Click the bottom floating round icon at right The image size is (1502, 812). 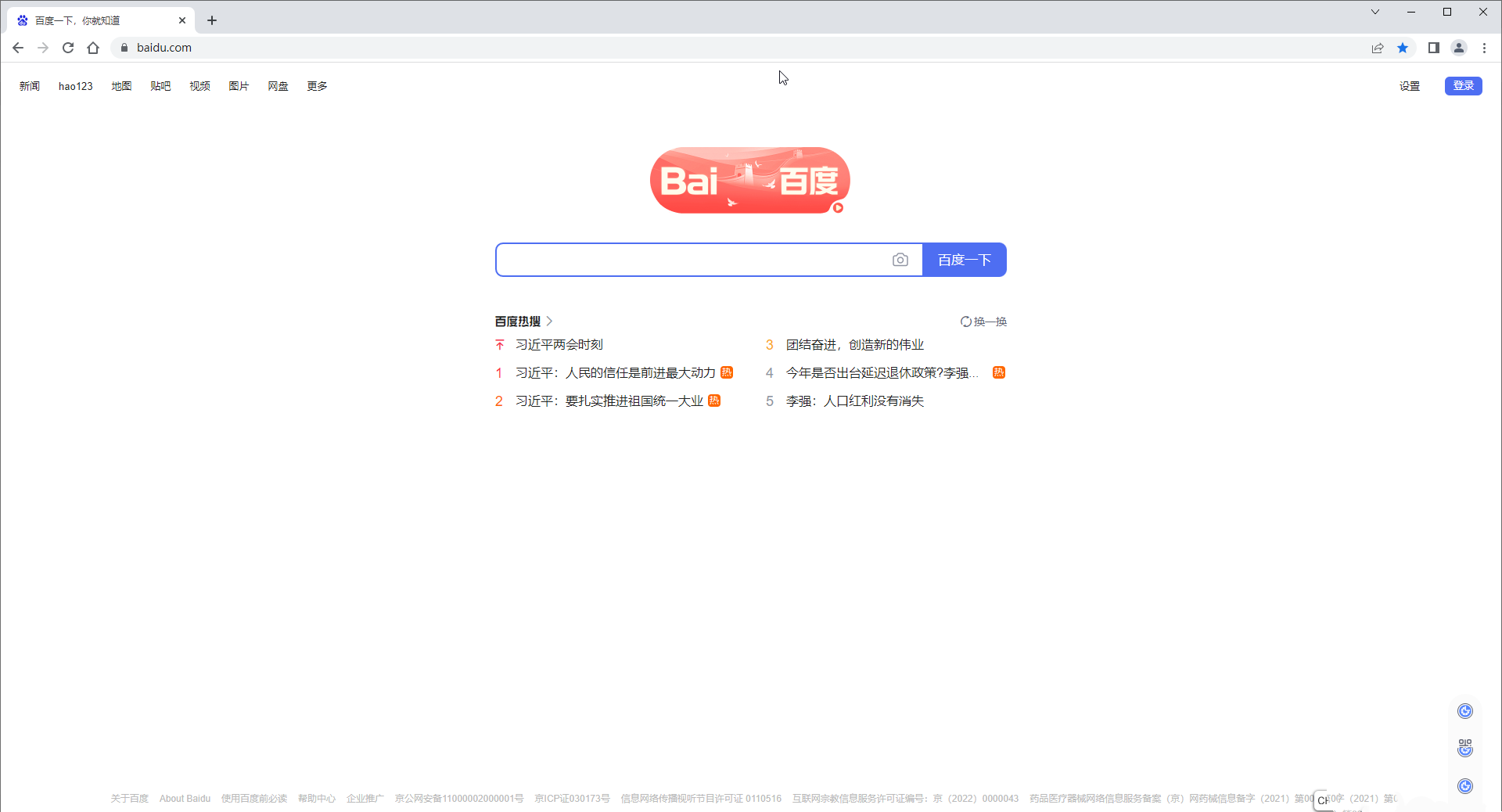[x=1465, y=786]
